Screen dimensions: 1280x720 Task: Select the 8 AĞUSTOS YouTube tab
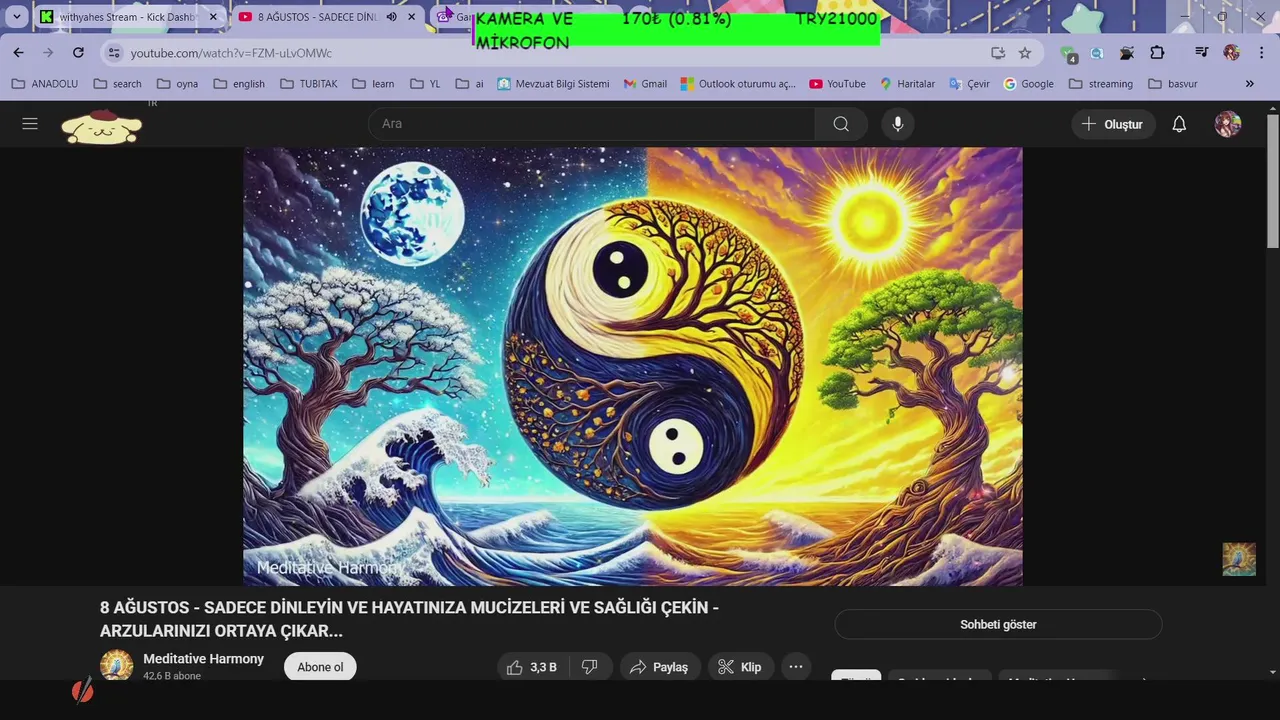pyautogui.click(x=316, y=17)
